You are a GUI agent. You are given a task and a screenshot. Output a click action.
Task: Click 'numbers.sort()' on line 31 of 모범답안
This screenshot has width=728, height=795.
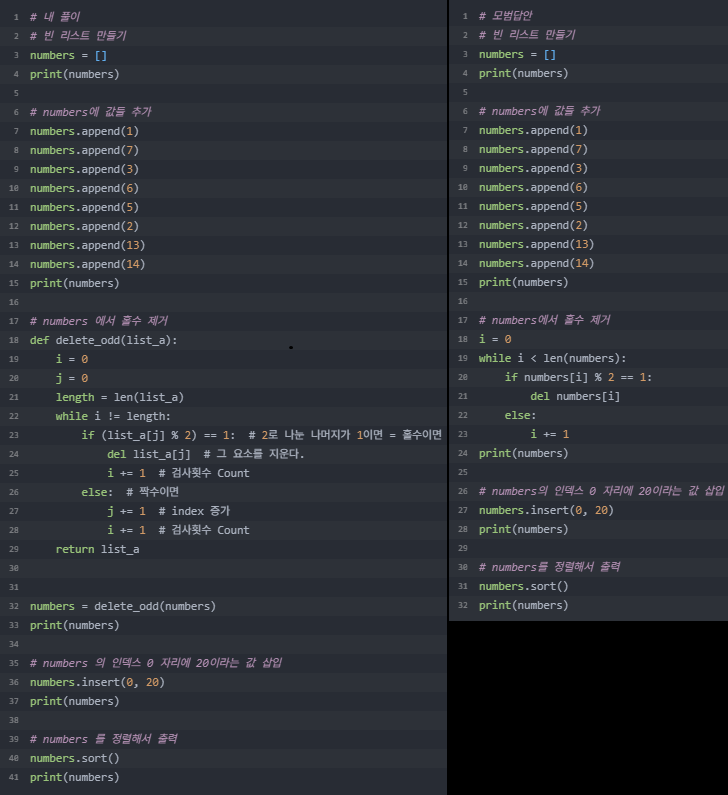click(524, 587)
